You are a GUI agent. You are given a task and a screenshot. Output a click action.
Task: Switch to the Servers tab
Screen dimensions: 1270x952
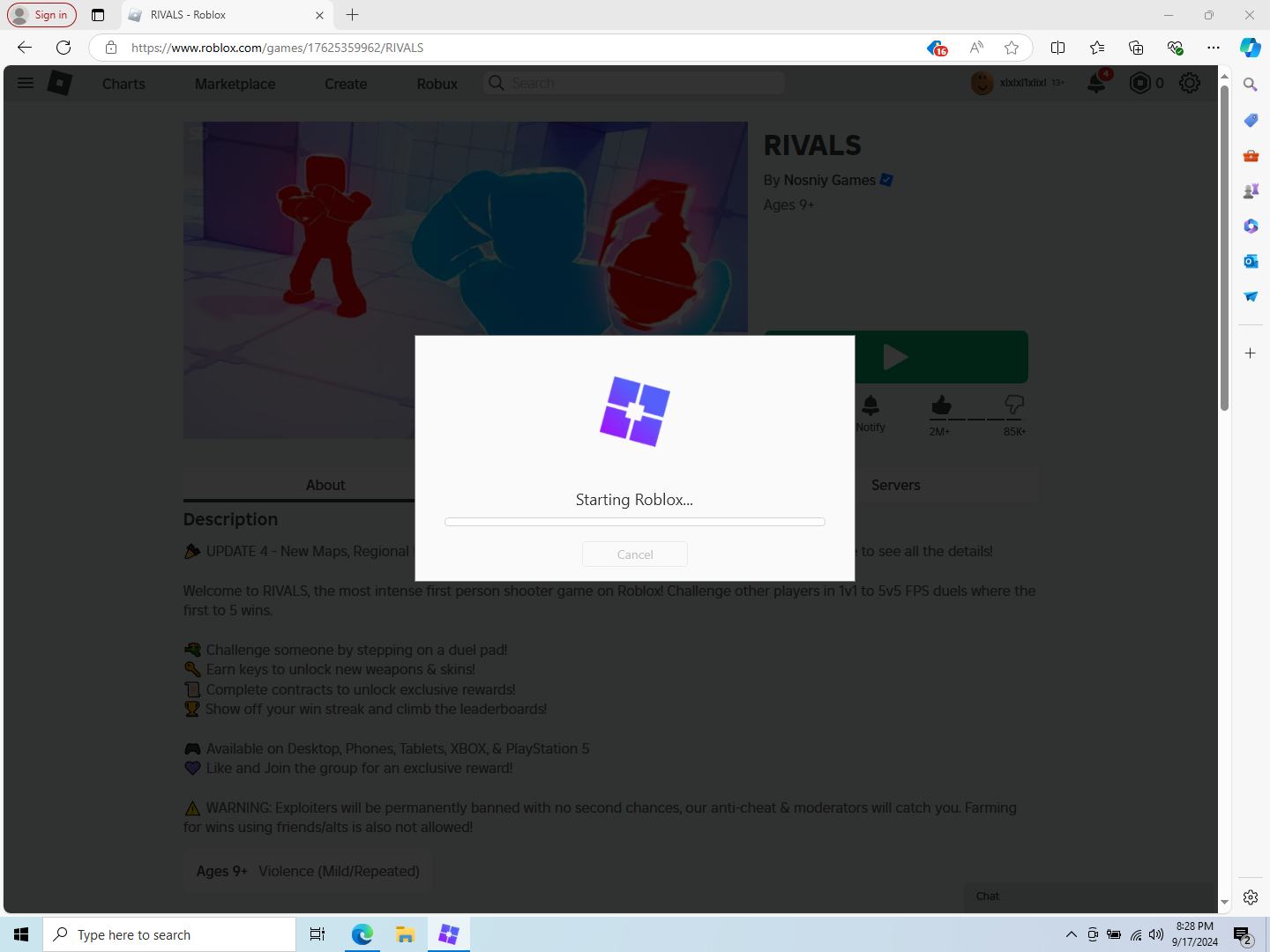click(x=896, y=485)
